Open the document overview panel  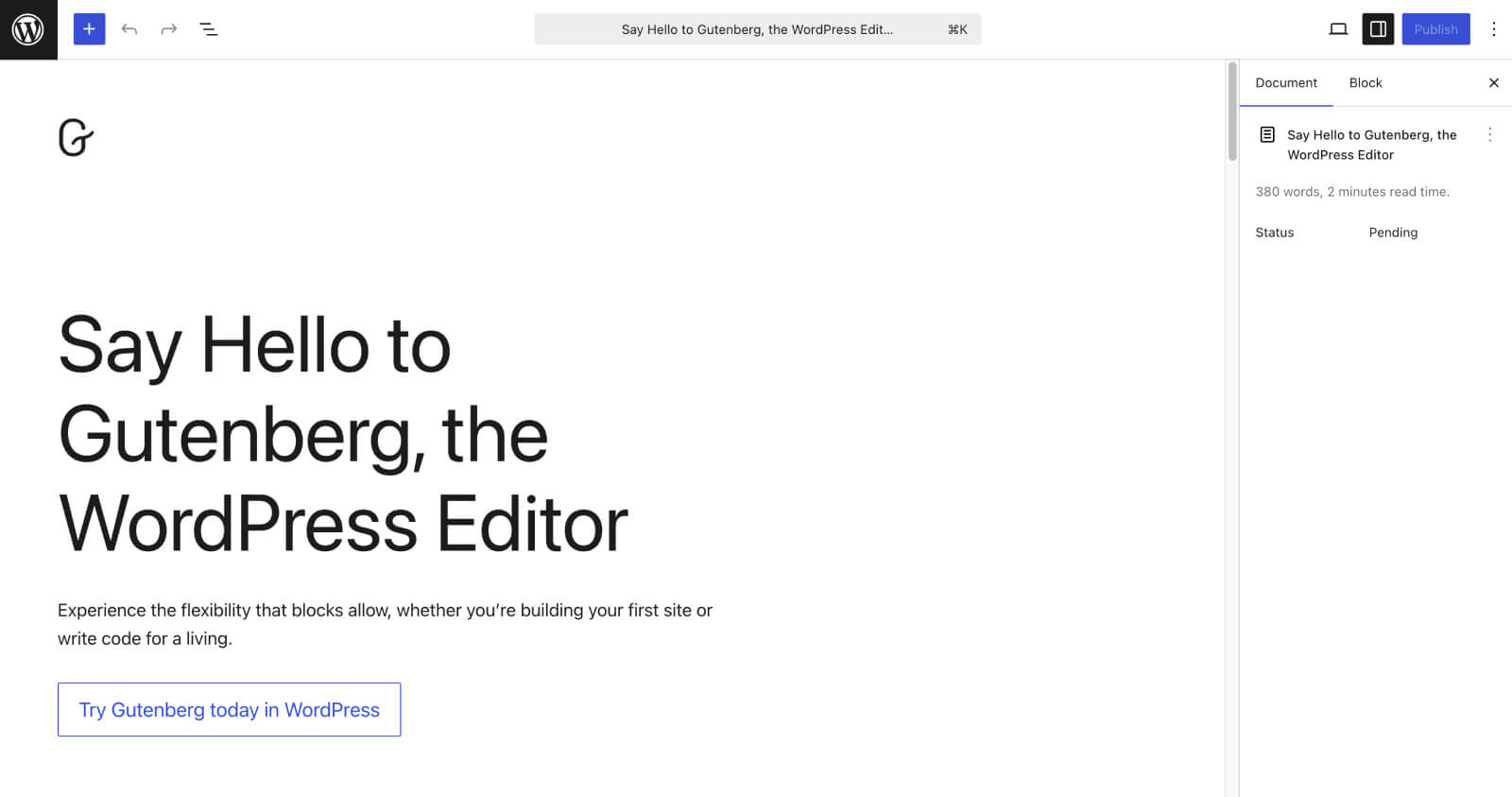pos(209,28)
